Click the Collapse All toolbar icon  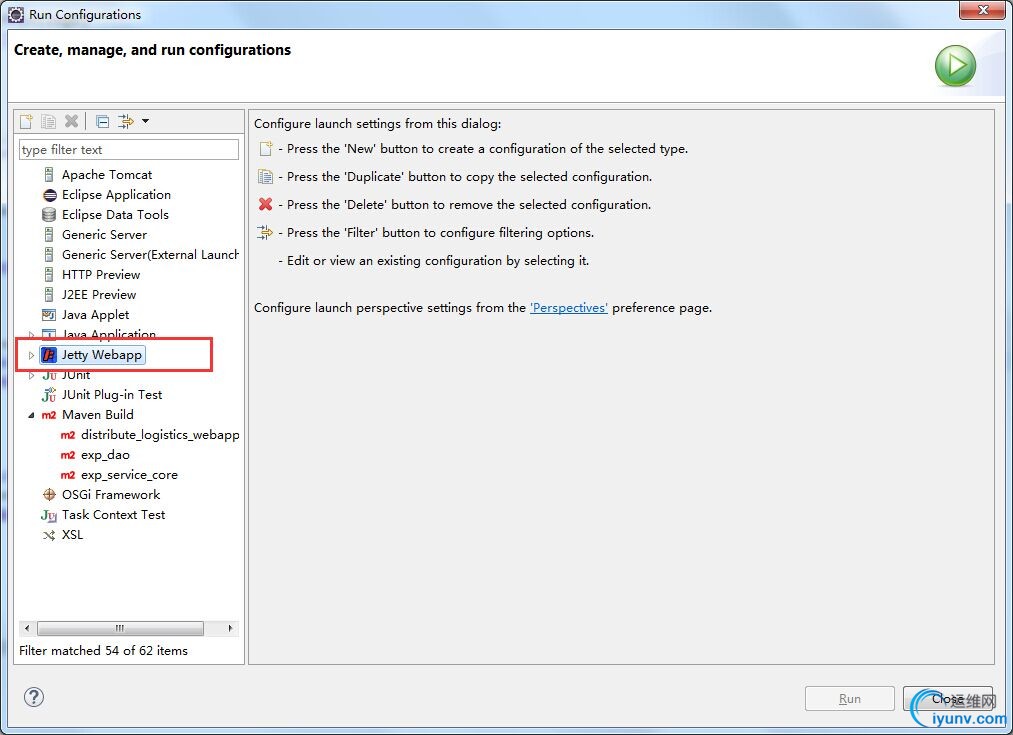point(102,121)
